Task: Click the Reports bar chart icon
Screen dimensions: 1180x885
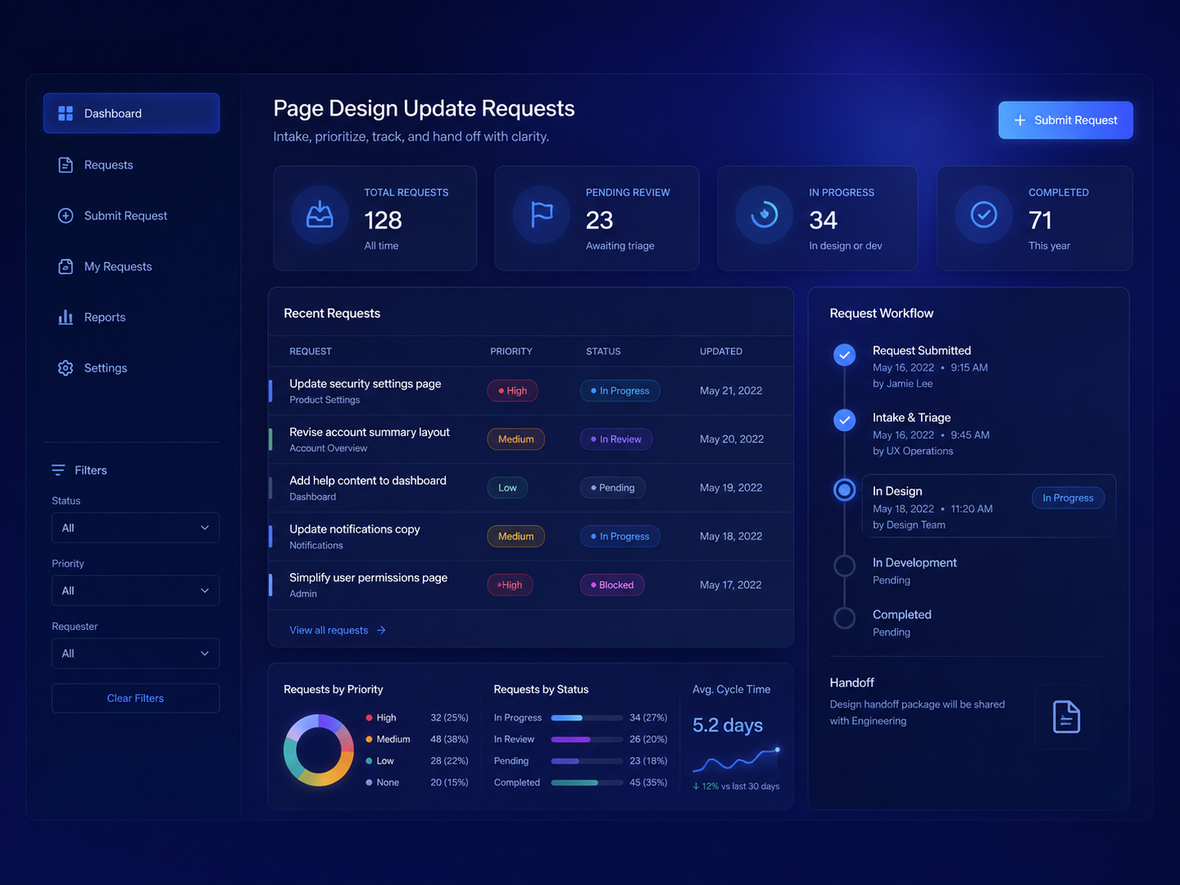Action: pos(65,317)
